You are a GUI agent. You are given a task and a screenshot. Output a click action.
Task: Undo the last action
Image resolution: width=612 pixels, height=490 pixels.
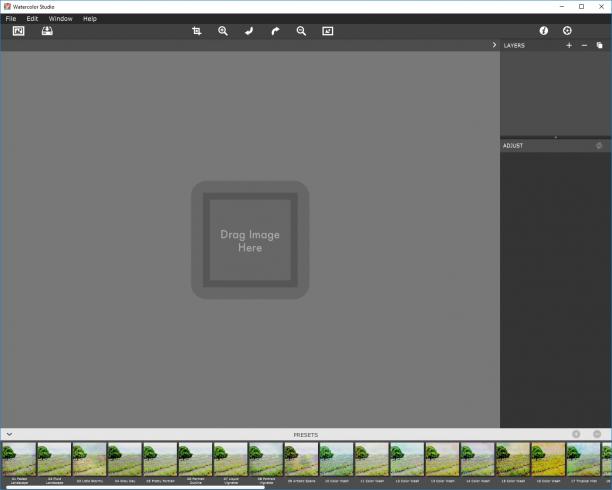click(249, 31)
